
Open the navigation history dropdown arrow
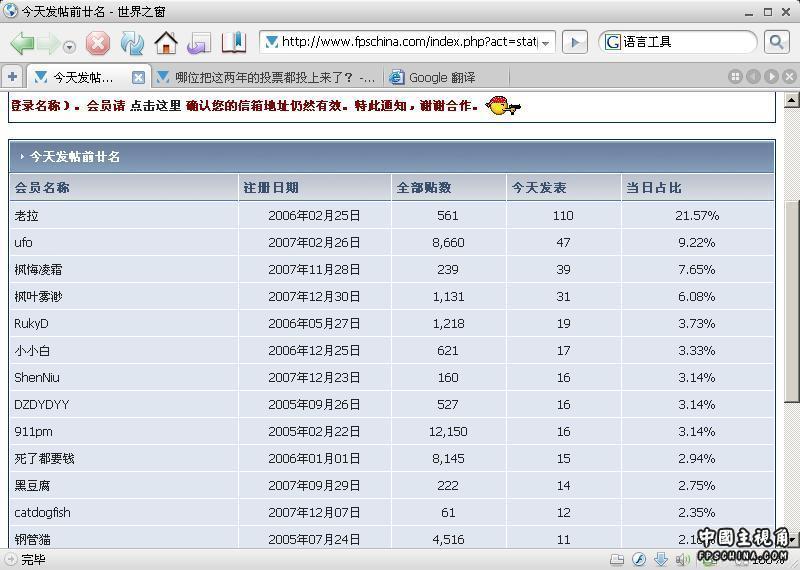tap(69, 47)
